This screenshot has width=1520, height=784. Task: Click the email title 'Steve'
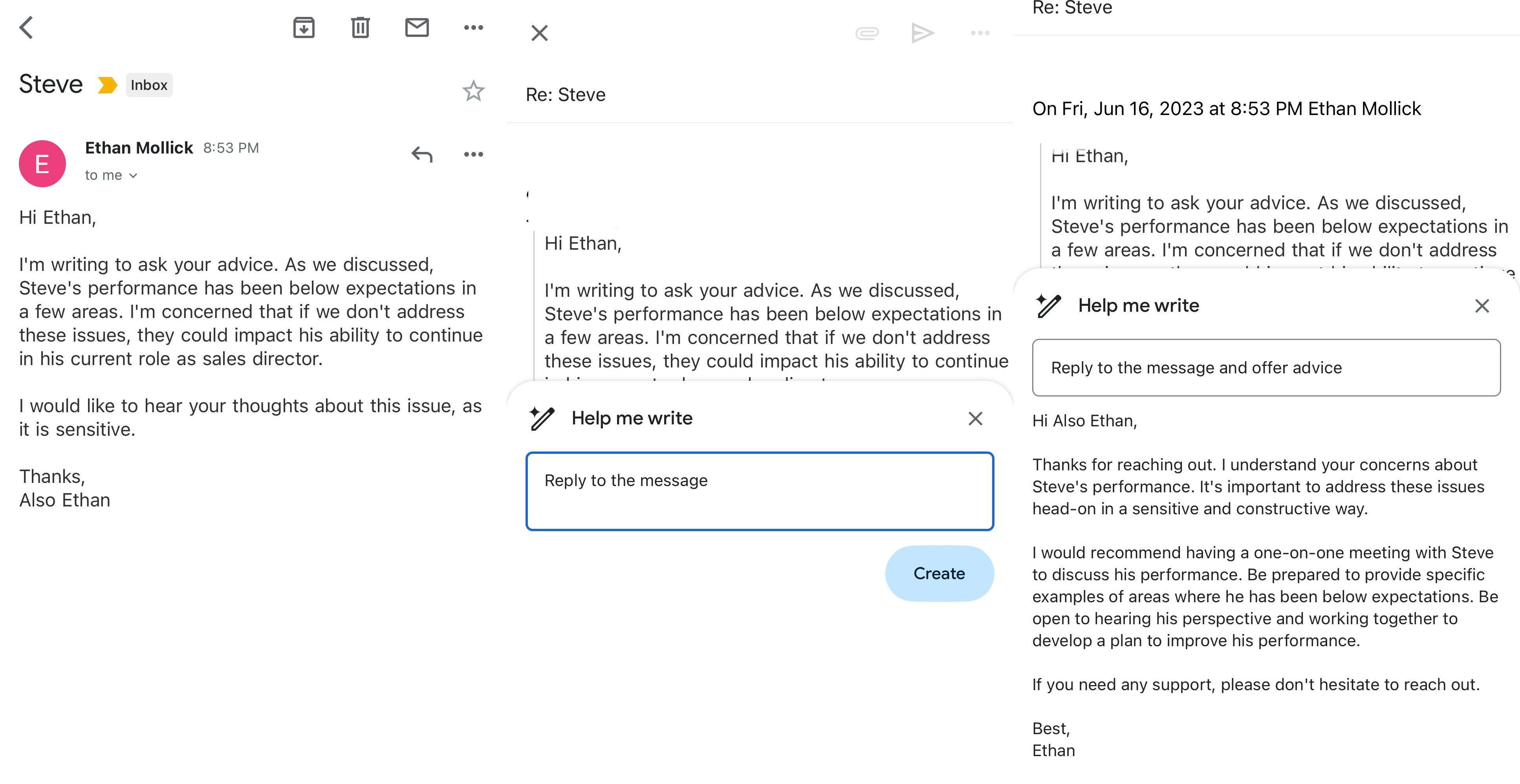[x=51, y=84]
